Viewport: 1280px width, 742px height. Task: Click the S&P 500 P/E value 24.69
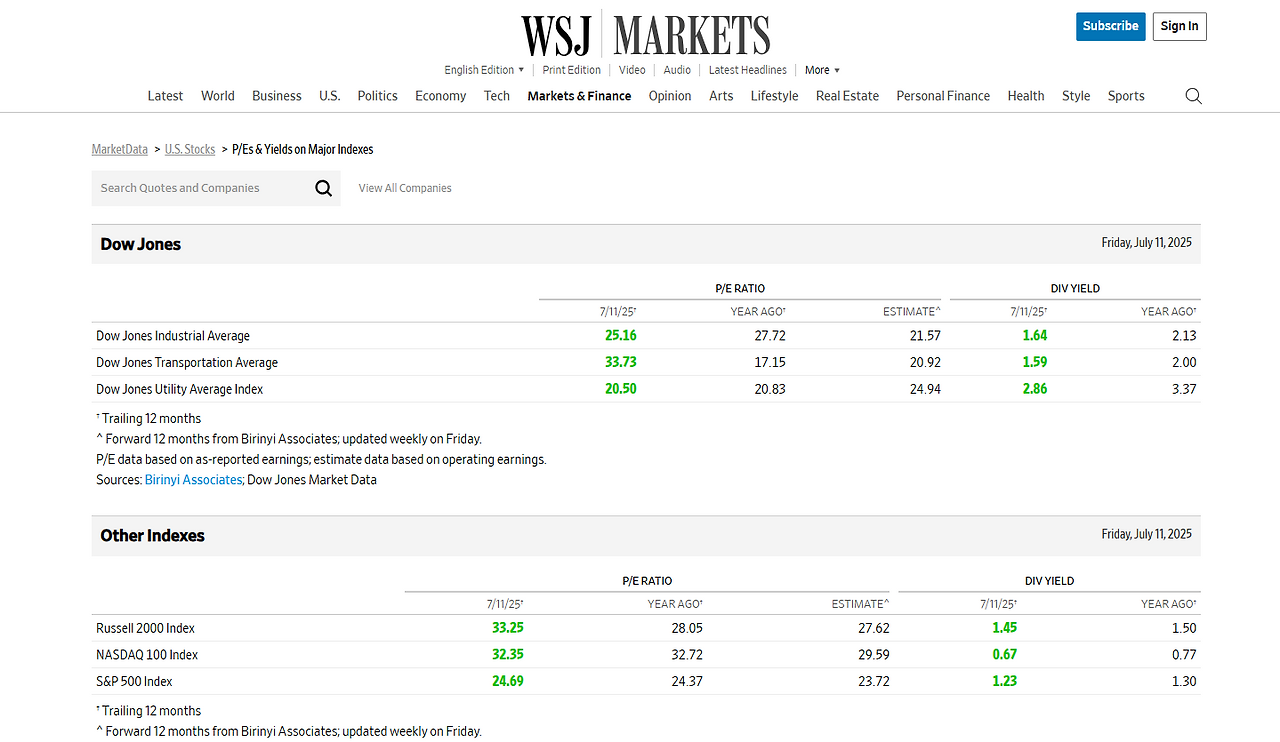[x=508, y=681]
